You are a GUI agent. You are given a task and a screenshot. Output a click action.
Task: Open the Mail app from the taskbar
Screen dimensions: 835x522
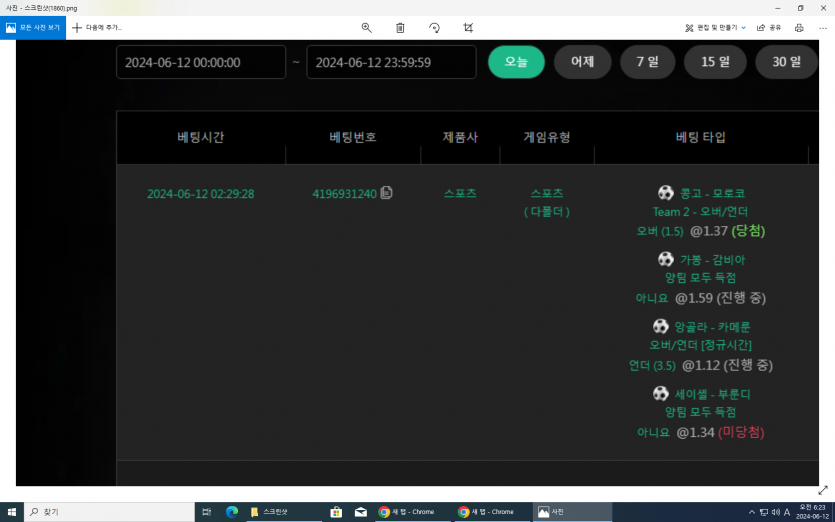[361, 512]
